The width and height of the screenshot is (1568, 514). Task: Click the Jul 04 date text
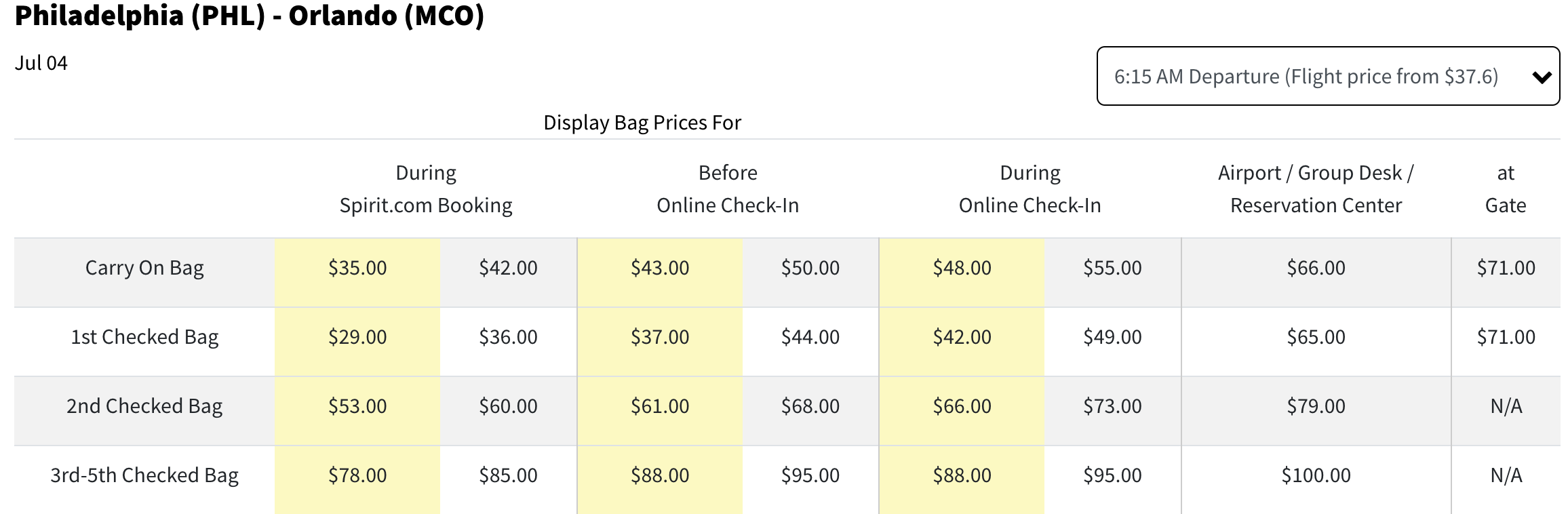click(41, 63)
